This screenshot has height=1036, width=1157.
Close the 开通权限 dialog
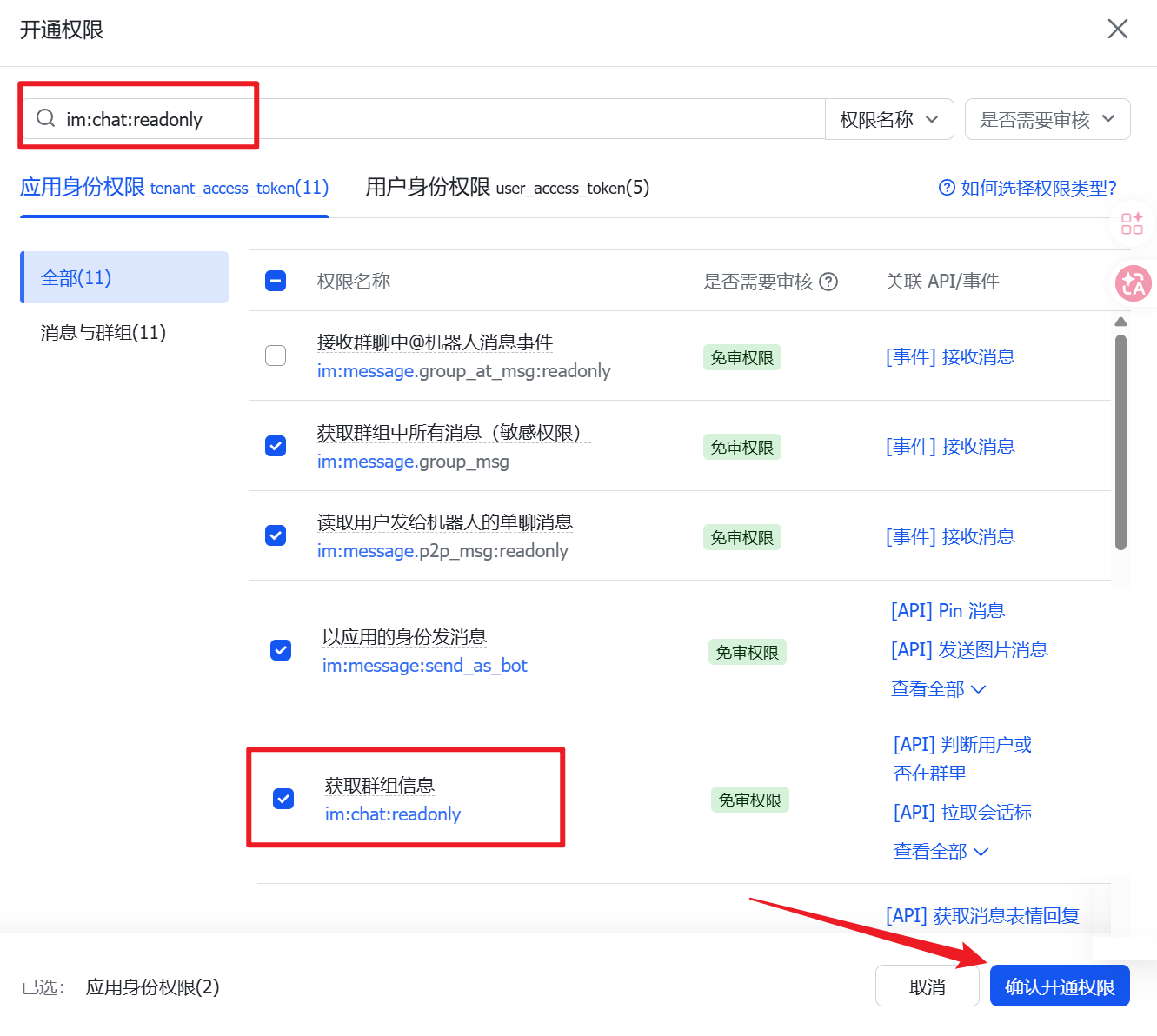1118,29
